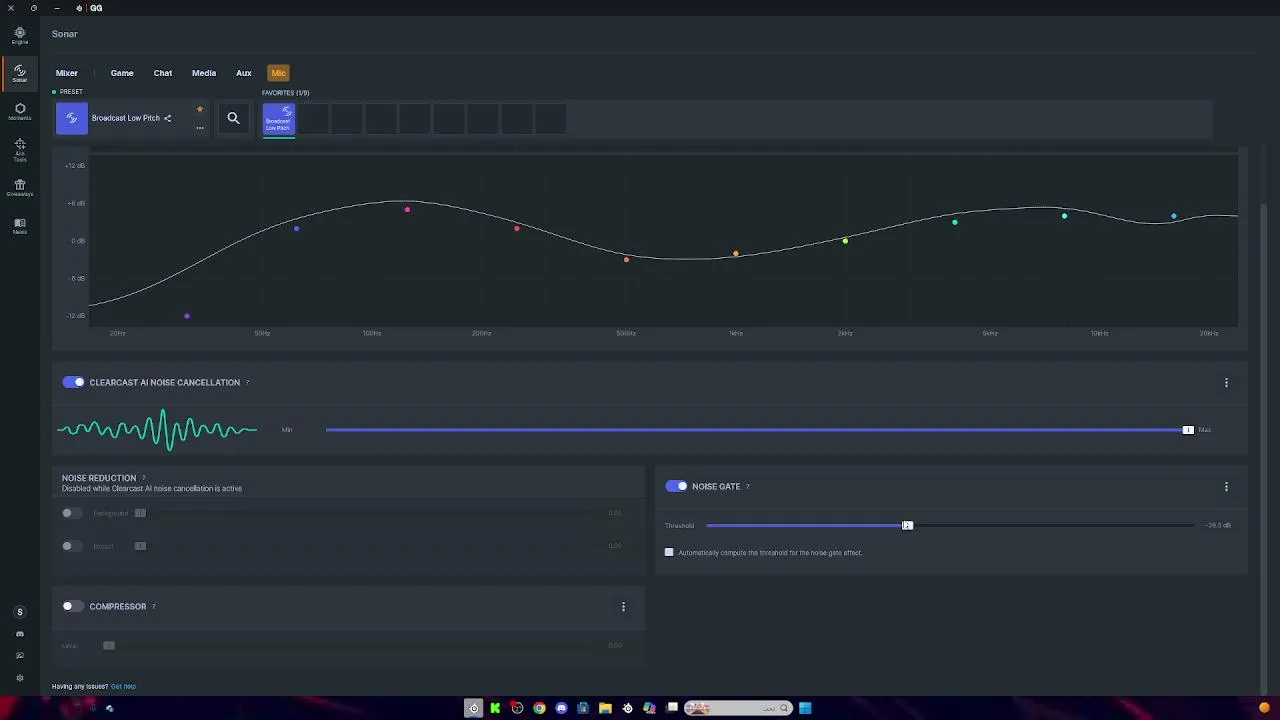
Task: Click the Broadcast Low Pitch preset icon
Action: tap(71, 118)
